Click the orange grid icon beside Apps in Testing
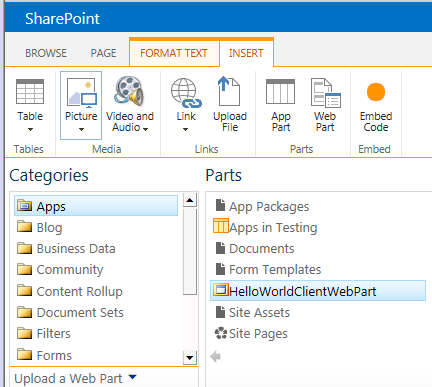The width and height of the screenshot is (432, 387). 221,226
